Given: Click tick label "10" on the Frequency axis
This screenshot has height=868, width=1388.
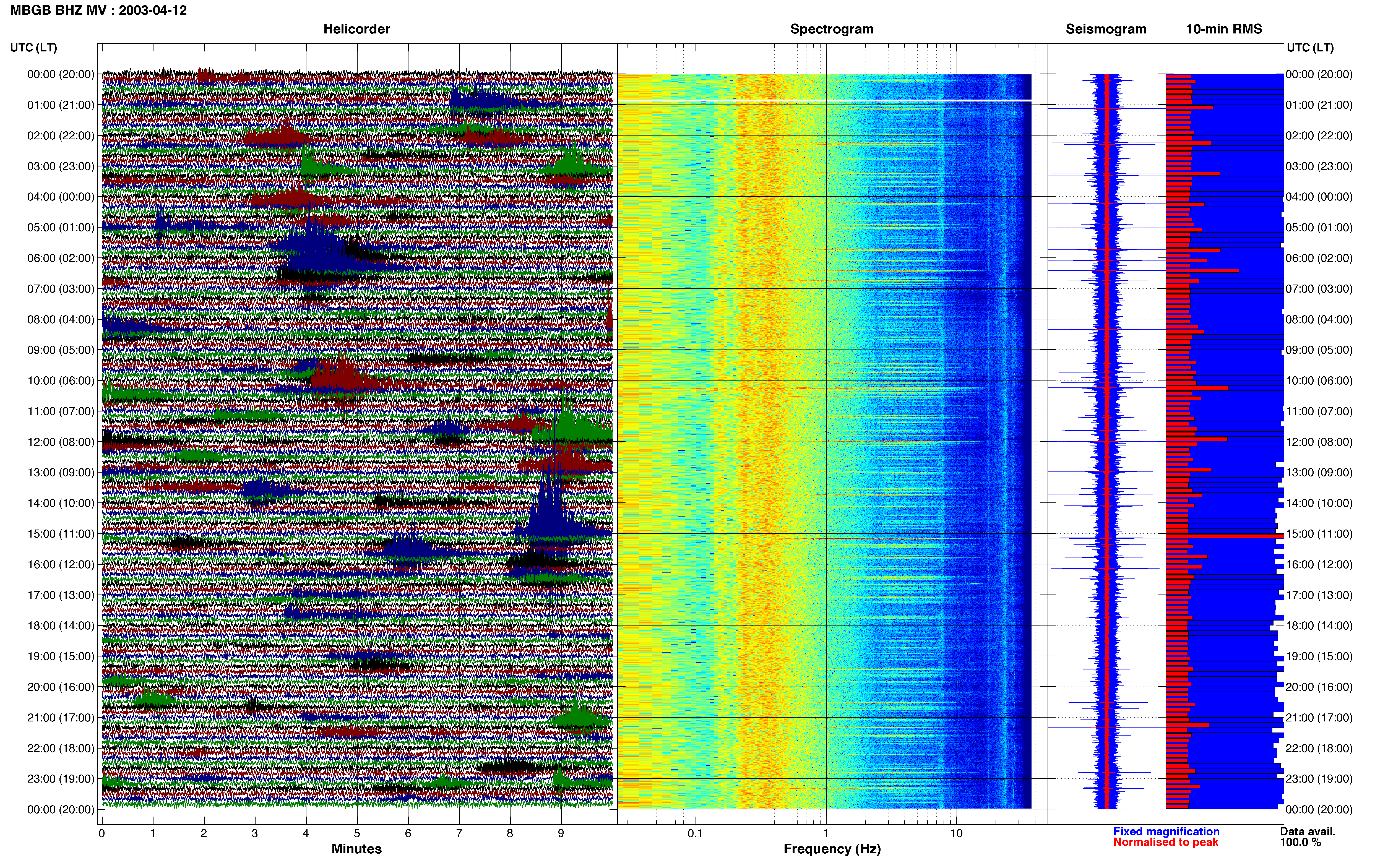Looking at the screenshot, I should pyautogui.click(x=956, y=833).
